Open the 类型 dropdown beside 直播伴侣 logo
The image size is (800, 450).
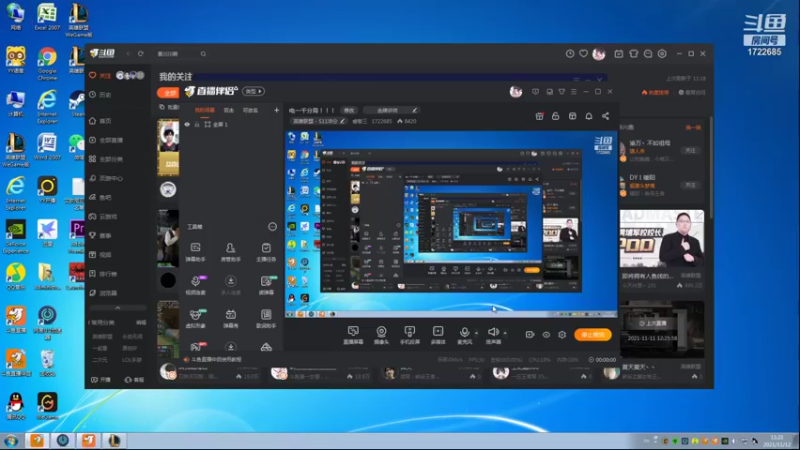(254, 91)
